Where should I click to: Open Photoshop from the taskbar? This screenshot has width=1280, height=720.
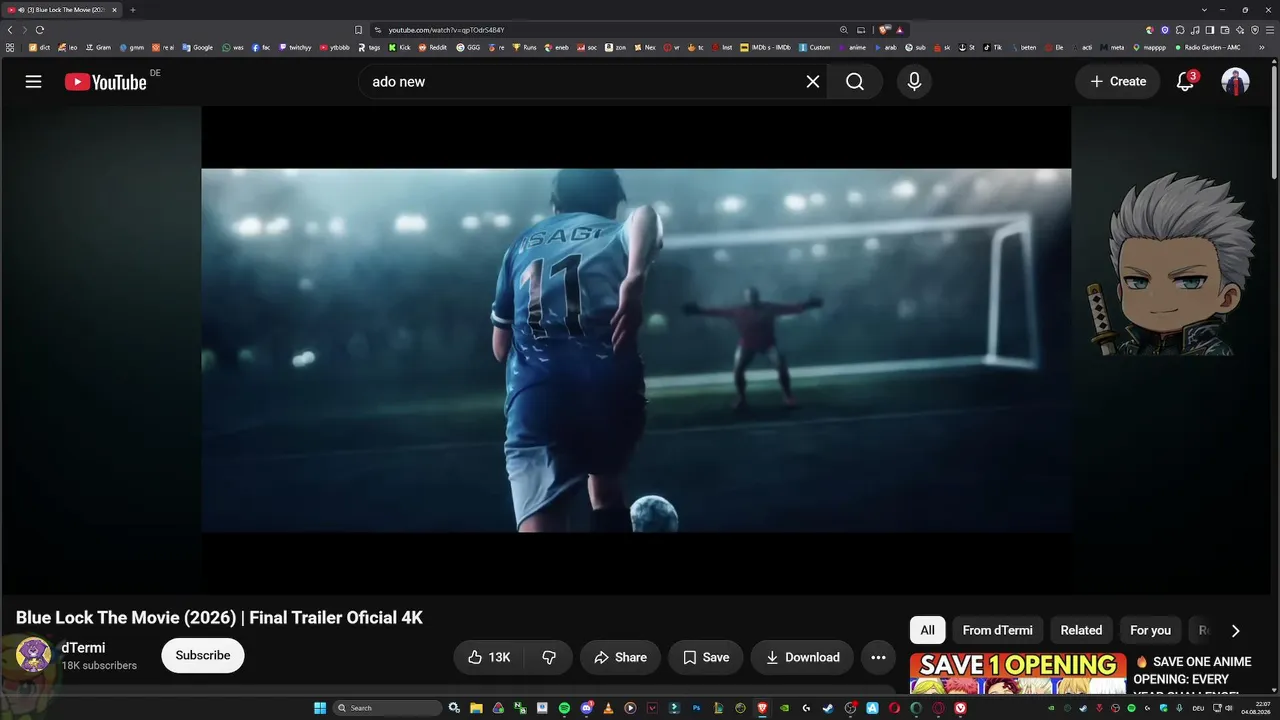point(696,708)
